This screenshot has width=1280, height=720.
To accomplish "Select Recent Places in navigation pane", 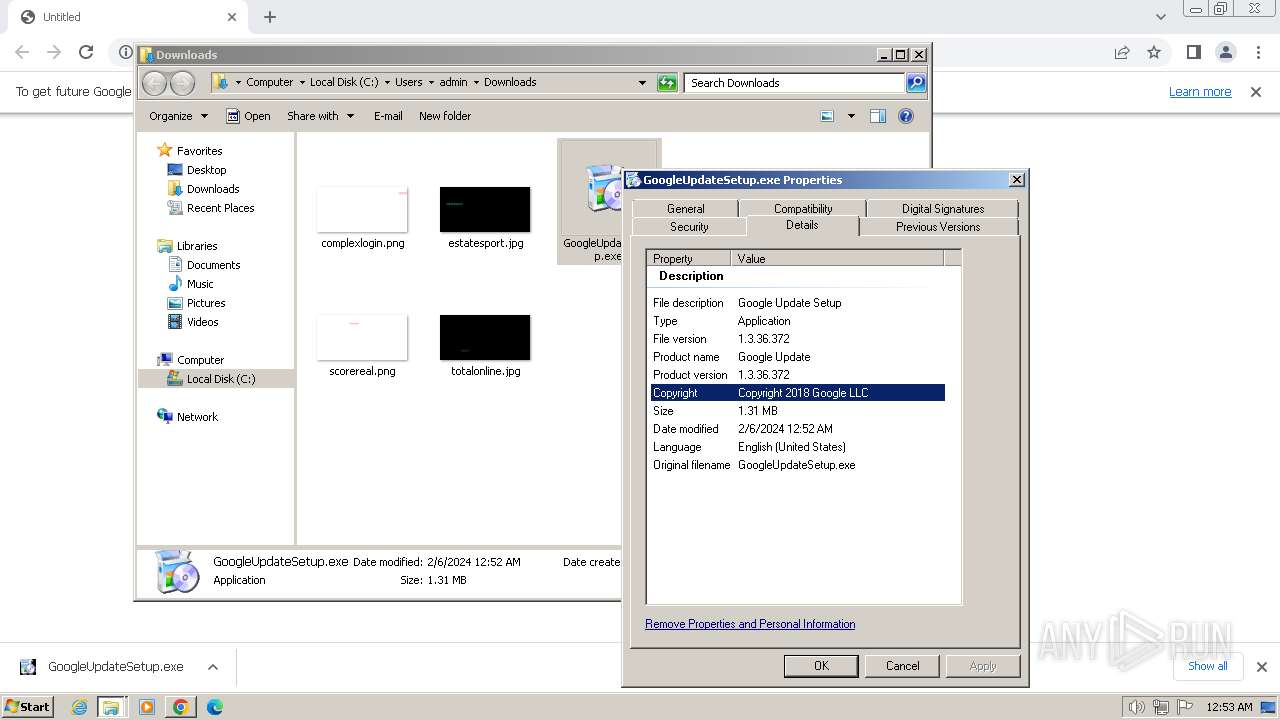I will point(220,208).
